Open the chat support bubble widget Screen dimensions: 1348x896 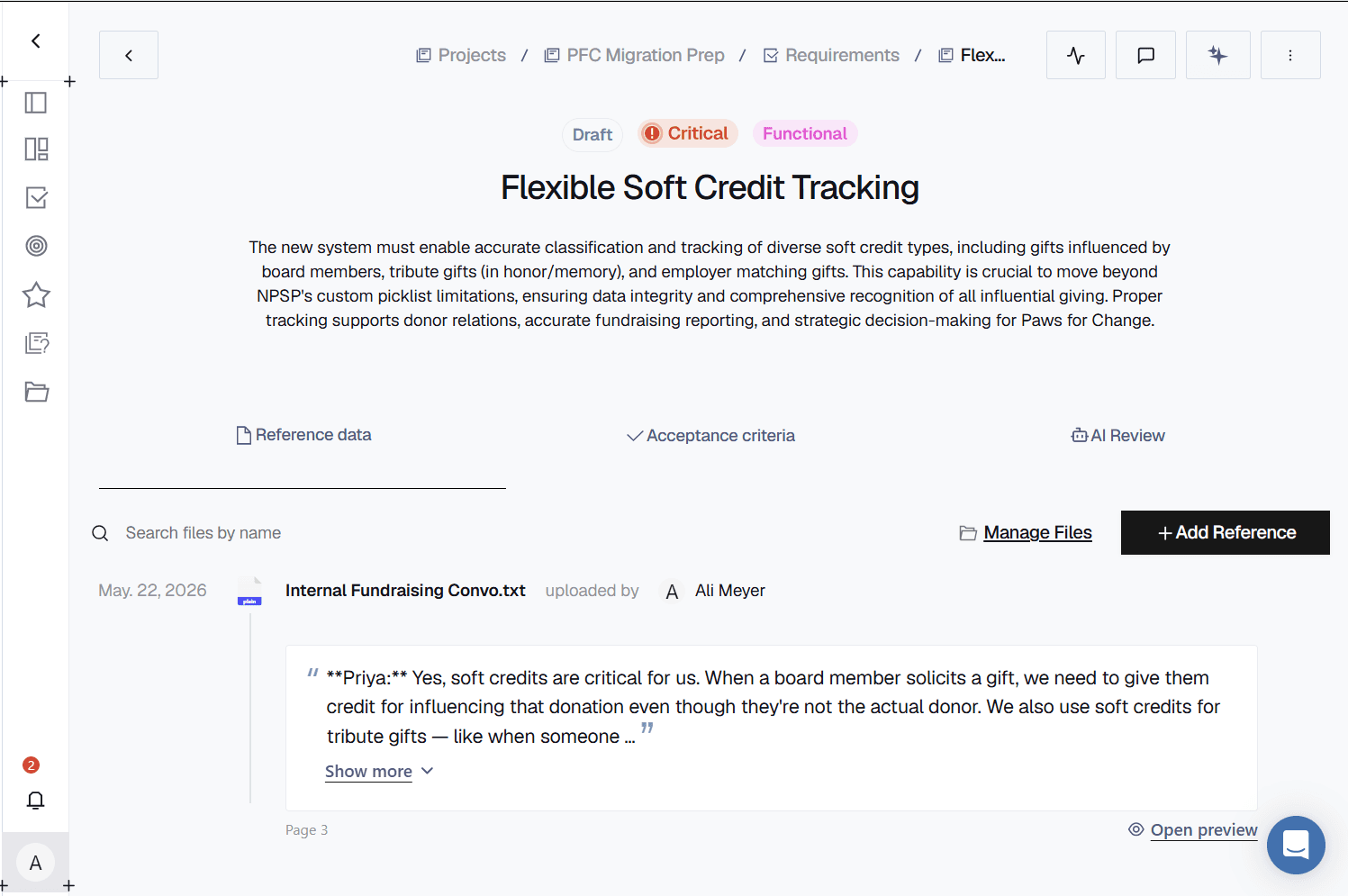click(x=1296, y=845)
